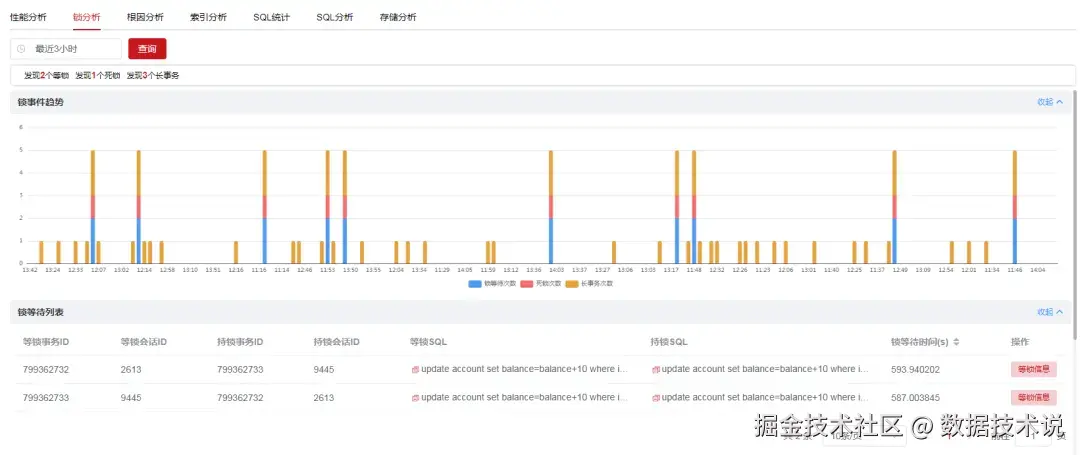Copy the 持锁SQL in the 587.003845 row
The image size is (1080, 455).
[656, 398]
